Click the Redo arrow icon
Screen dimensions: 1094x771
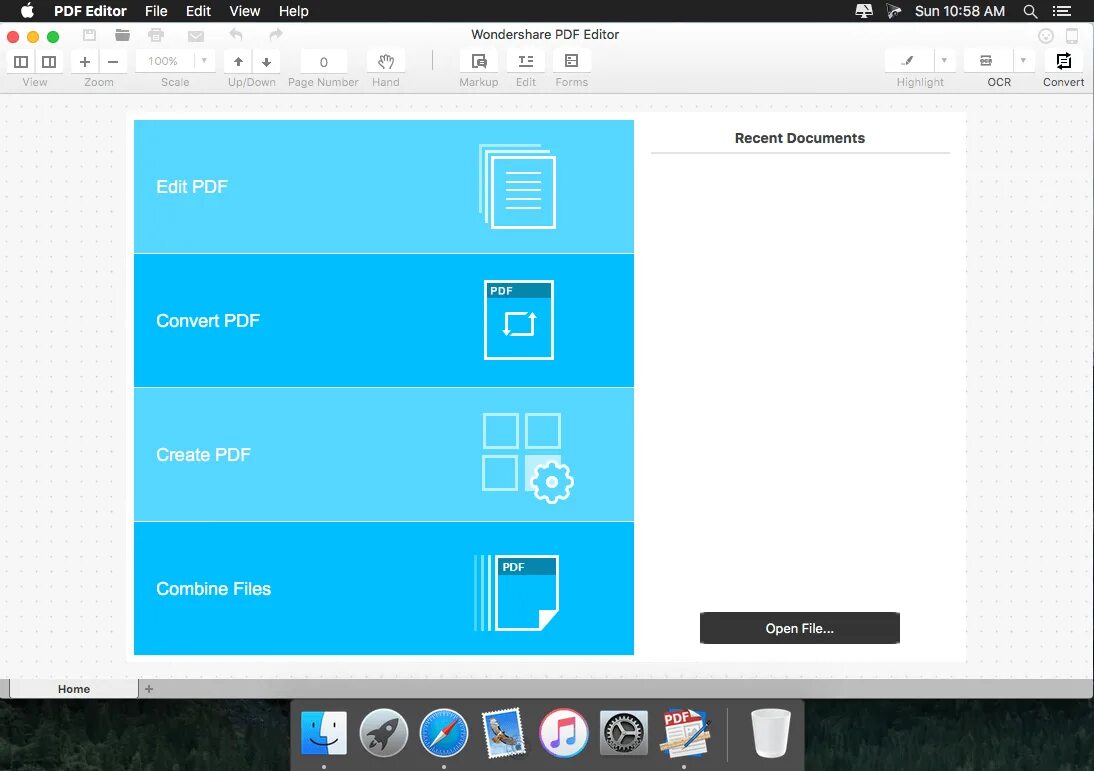pyautogui.click(x=276, y=34)
